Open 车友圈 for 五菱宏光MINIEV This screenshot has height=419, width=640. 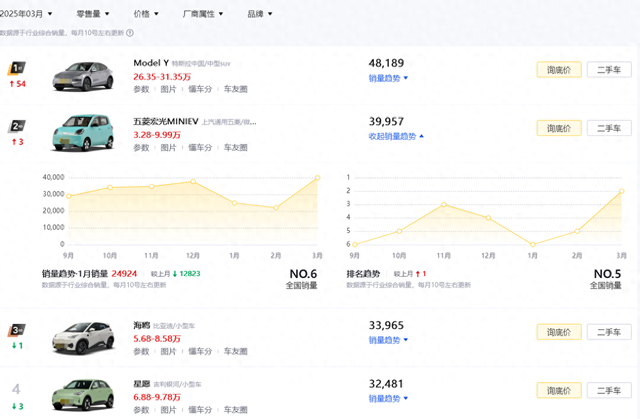click(236, 148)
